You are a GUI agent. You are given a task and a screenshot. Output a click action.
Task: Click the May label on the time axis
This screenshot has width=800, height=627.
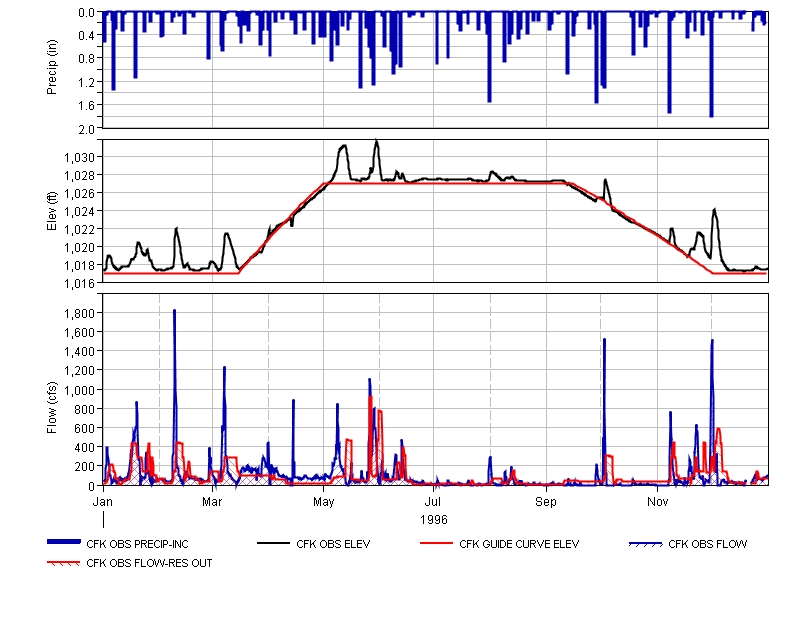[324, 500]
